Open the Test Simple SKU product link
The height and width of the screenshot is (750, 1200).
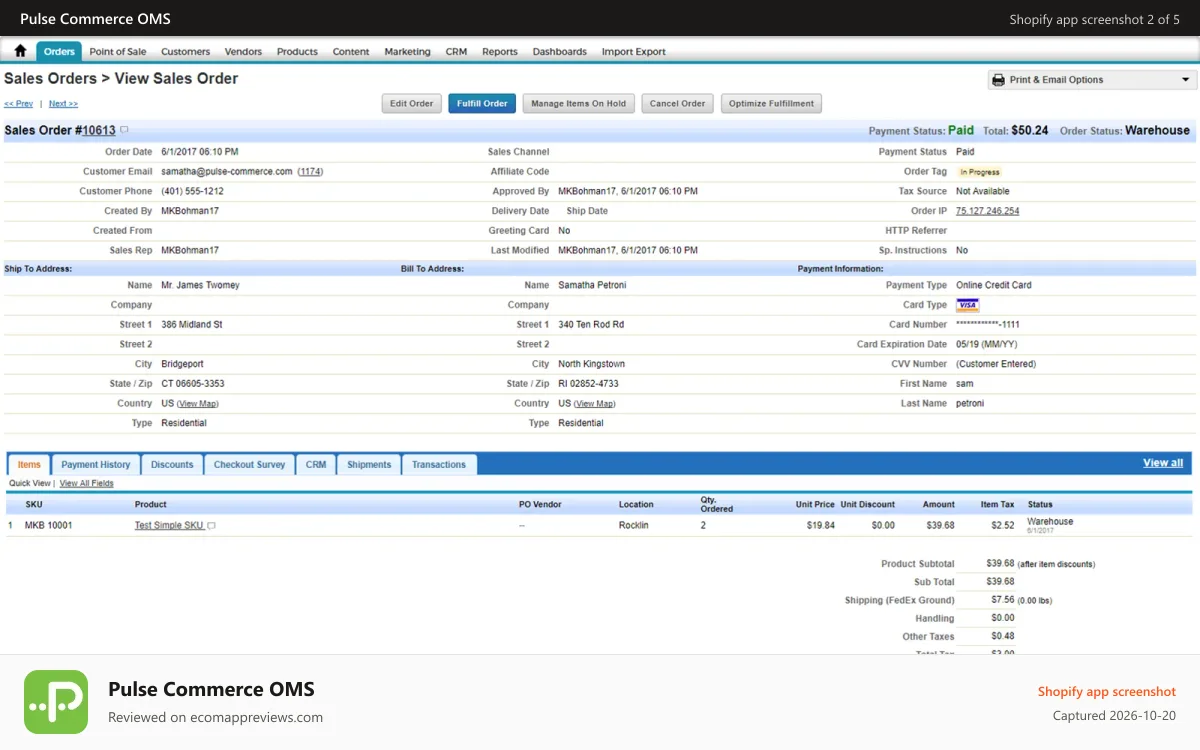(169, 525)
